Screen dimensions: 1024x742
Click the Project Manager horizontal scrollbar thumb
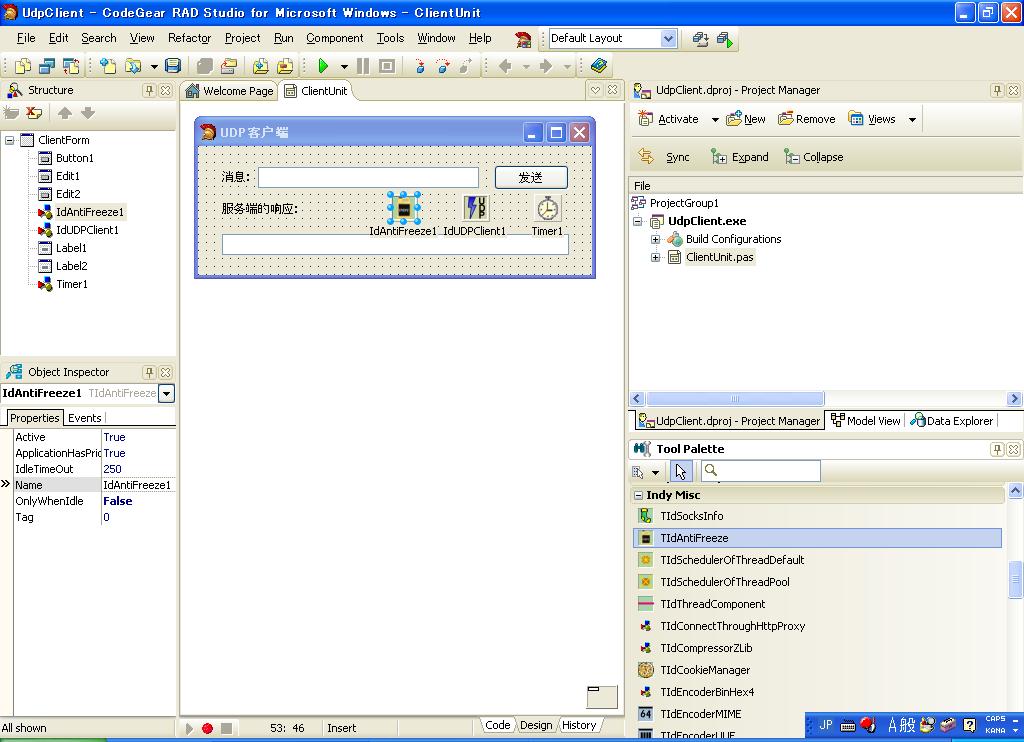coord(735,398)
